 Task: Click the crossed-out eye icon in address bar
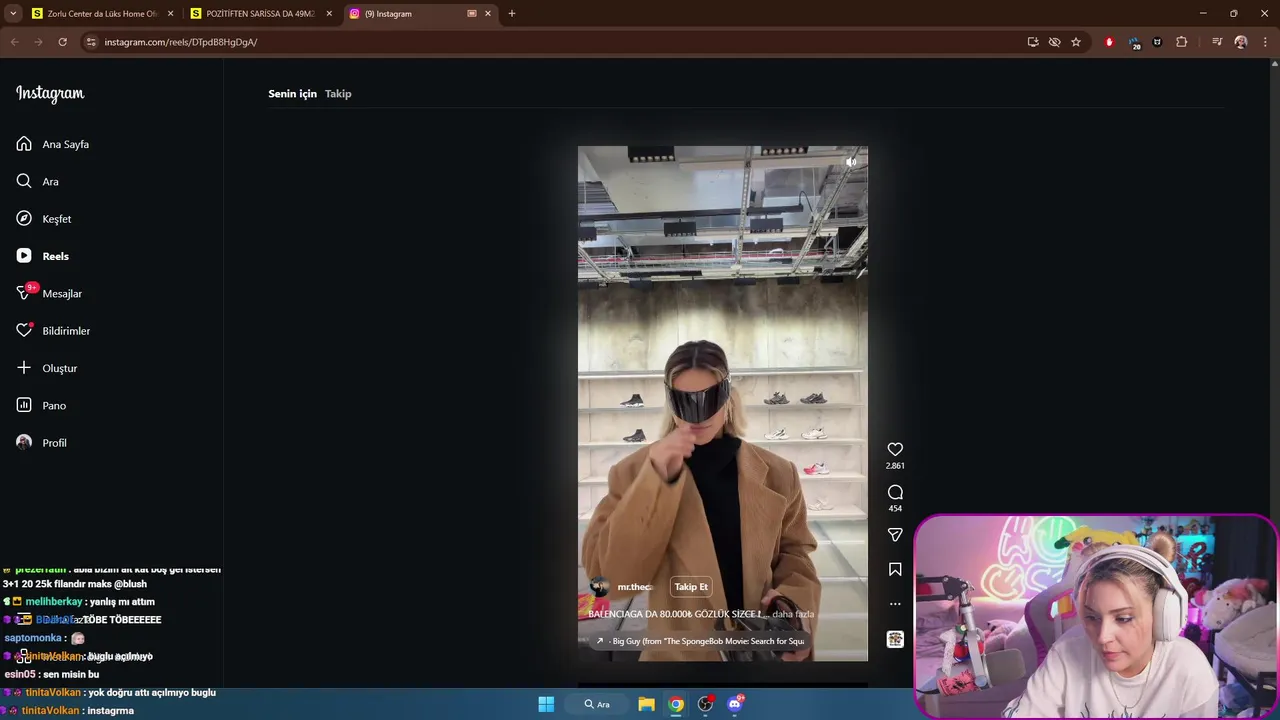tap(1054, 42)
